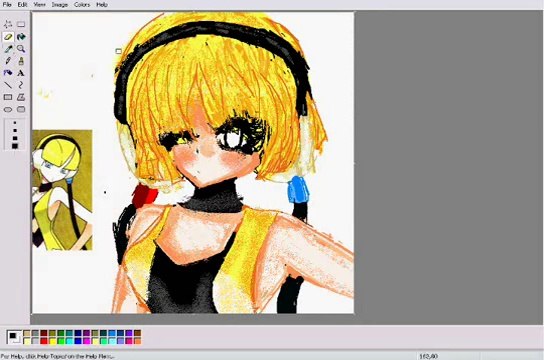544x360 pixels.
Task: Choose the Pencil tool
Action: coord(8,61)
